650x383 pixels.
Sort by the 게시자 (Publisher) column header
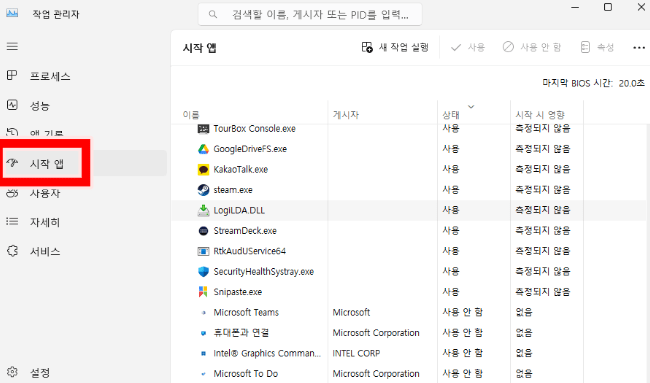coord(346,114)
